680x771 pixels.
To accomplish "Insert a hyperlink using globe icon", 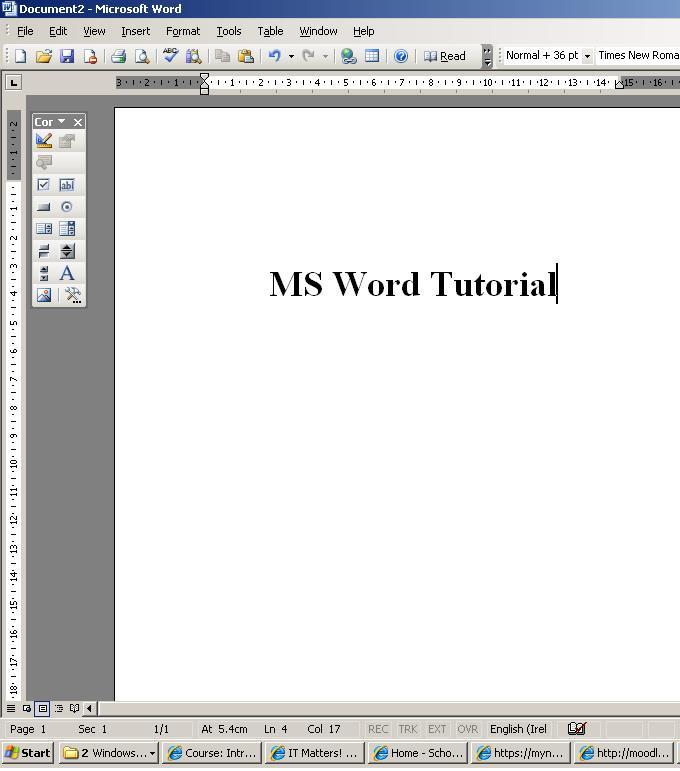I will click(349, 56).
